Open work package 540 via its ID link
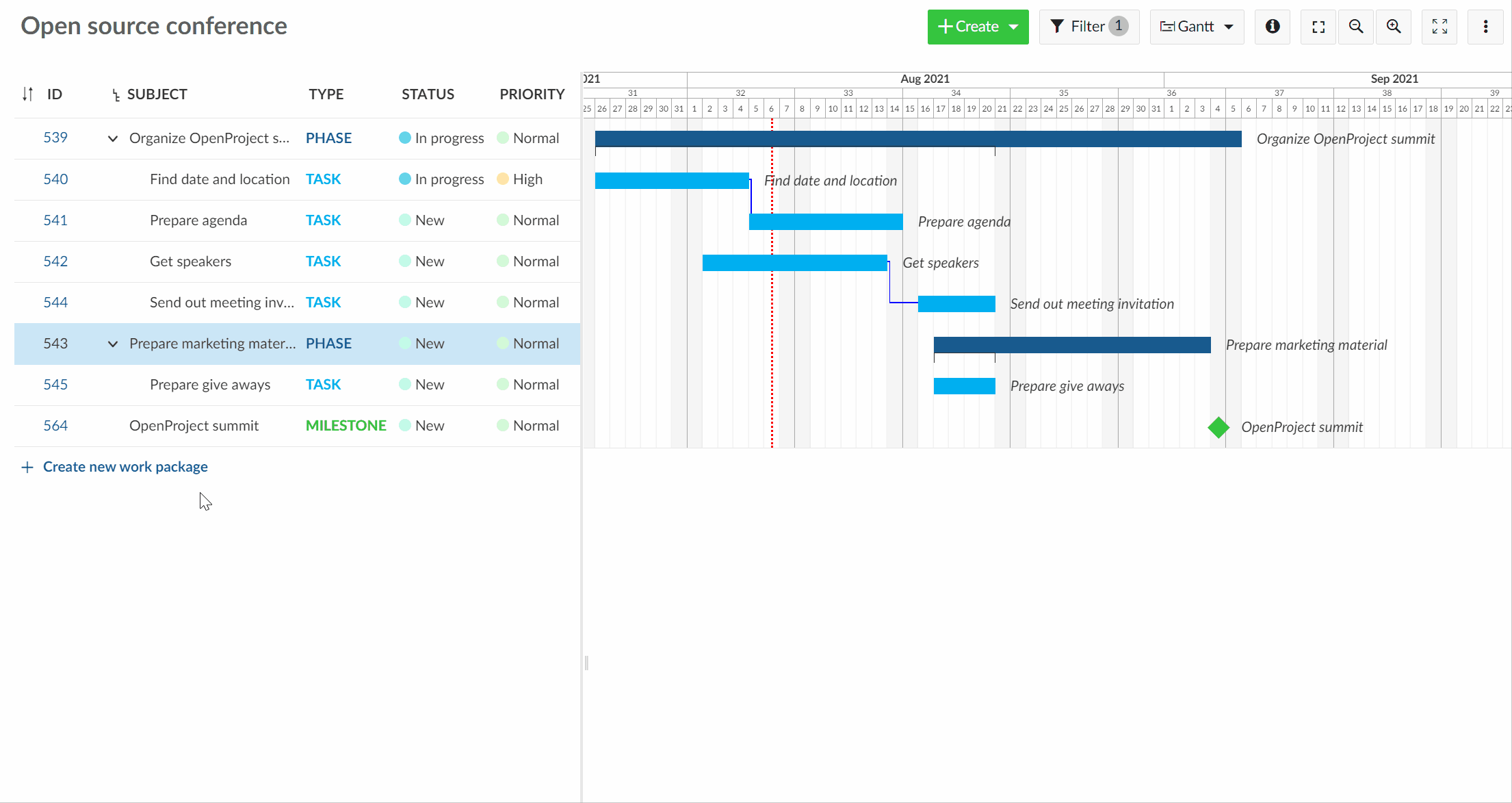 (x=55, y=179)
